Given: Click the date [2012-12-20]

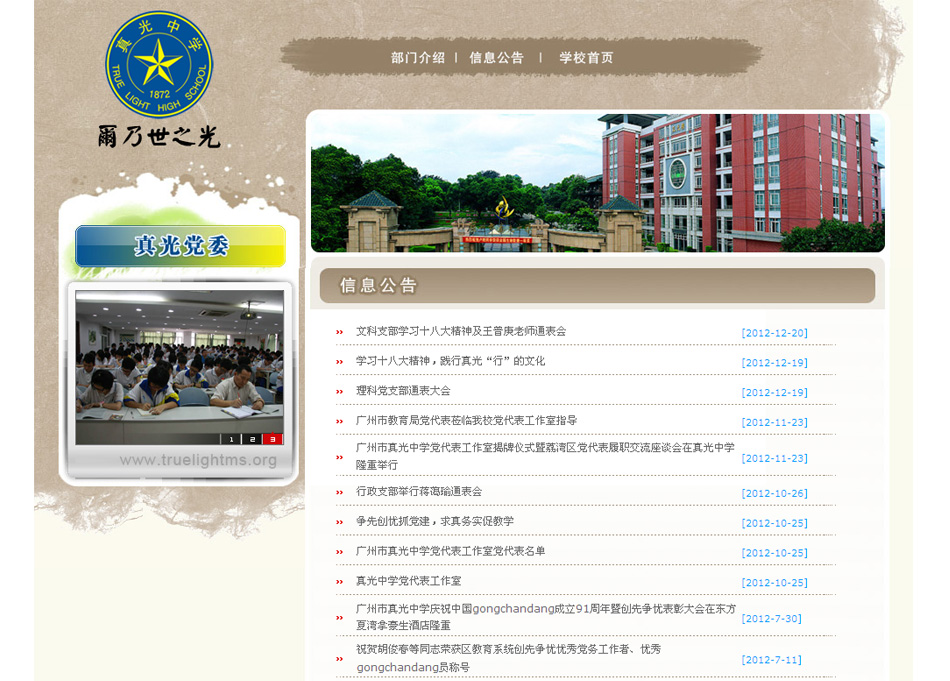Looking at the screenshot, I should click(774, 333).
